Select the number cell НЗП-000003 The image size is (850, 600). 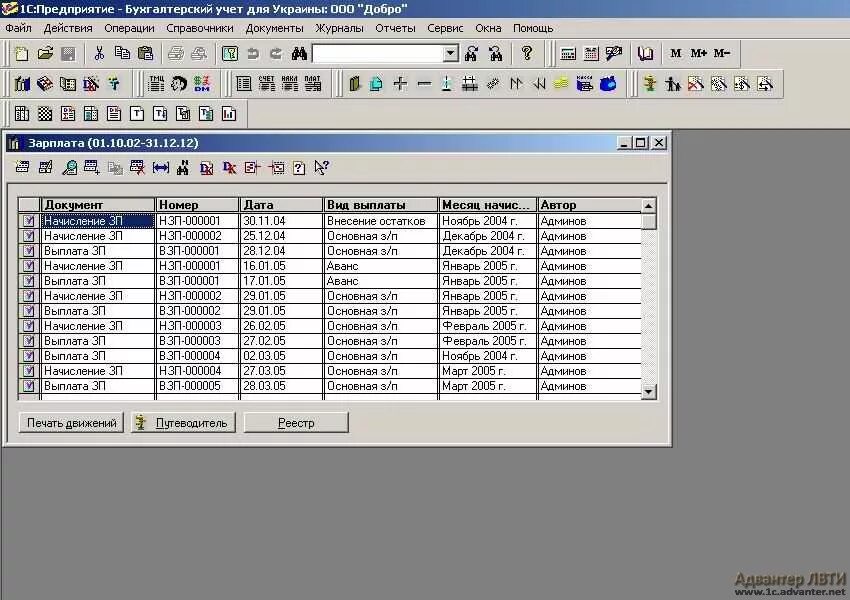click(197, 326)
